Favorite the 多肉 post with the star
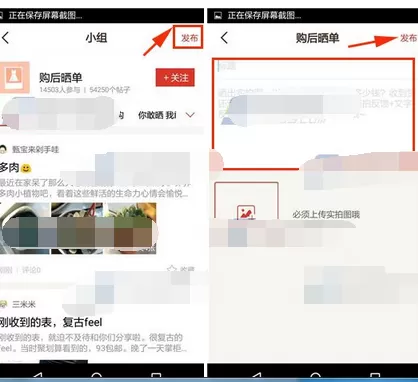Screen dimensions: 418x382 click(172, 269)
